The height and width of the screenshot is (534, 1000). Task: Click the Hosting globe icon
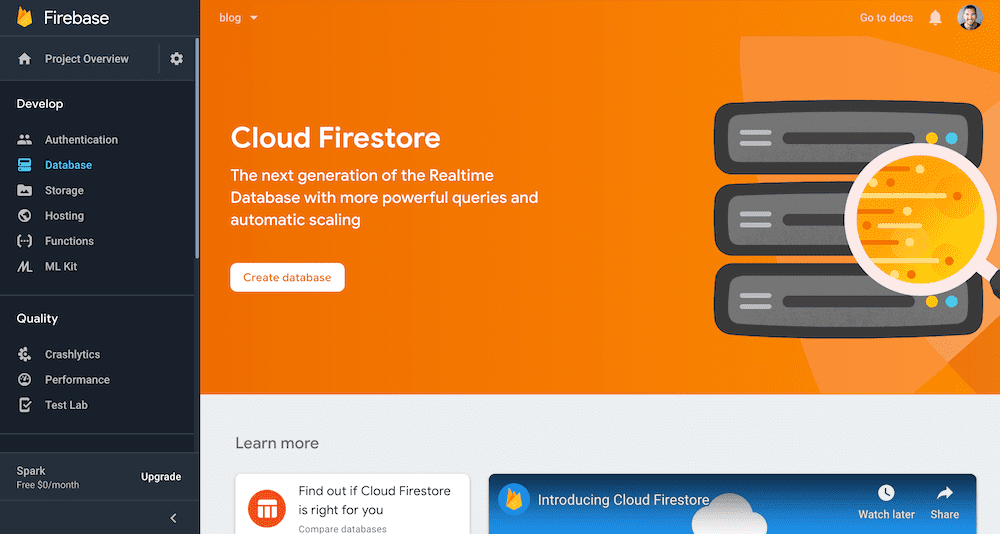click(x=24, y=216)
